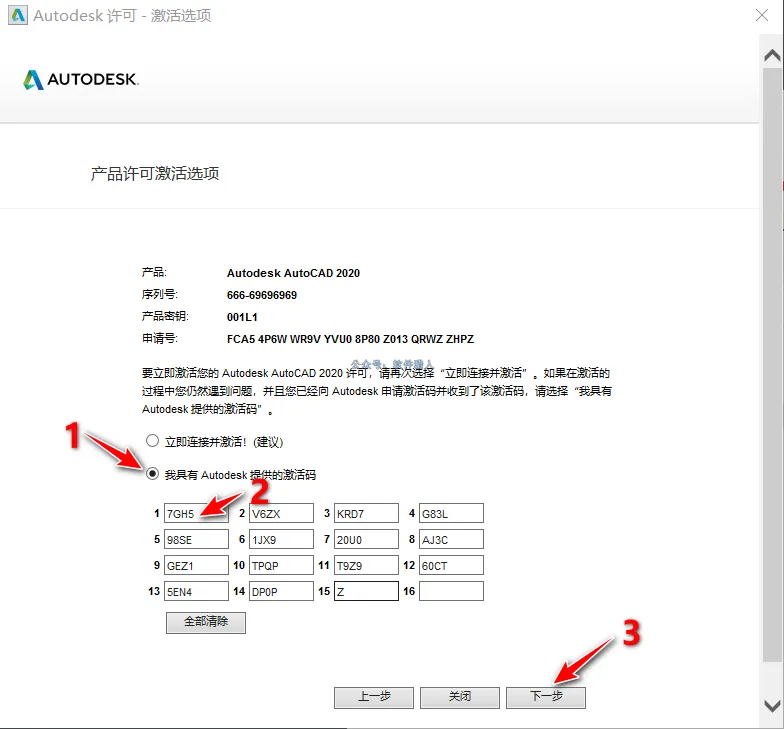Select 立即连接并激活 radio option

(152, 440)
